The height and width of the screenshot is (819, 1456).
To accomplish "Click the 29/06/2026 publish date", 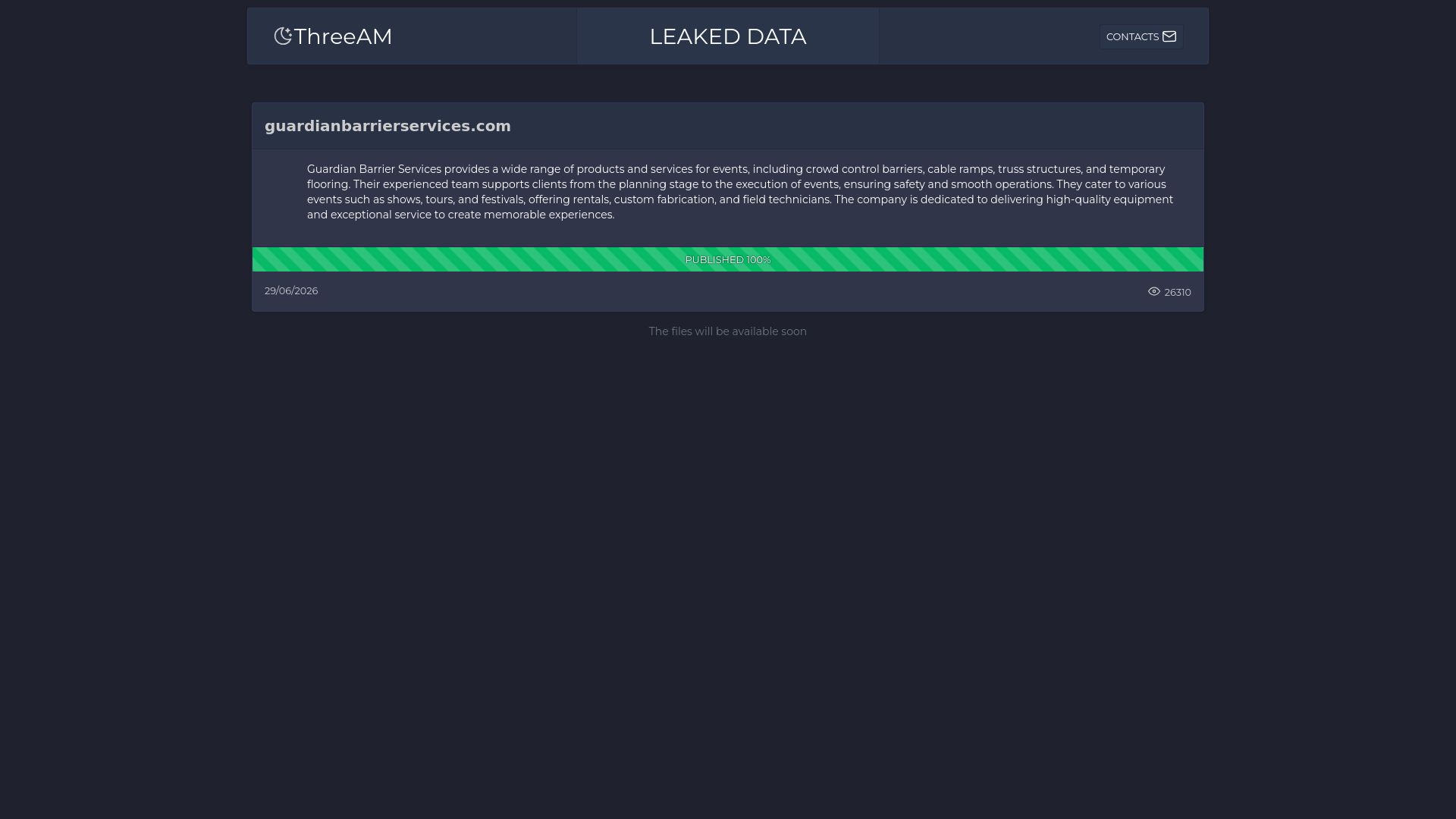I will [x=291, y=291].
